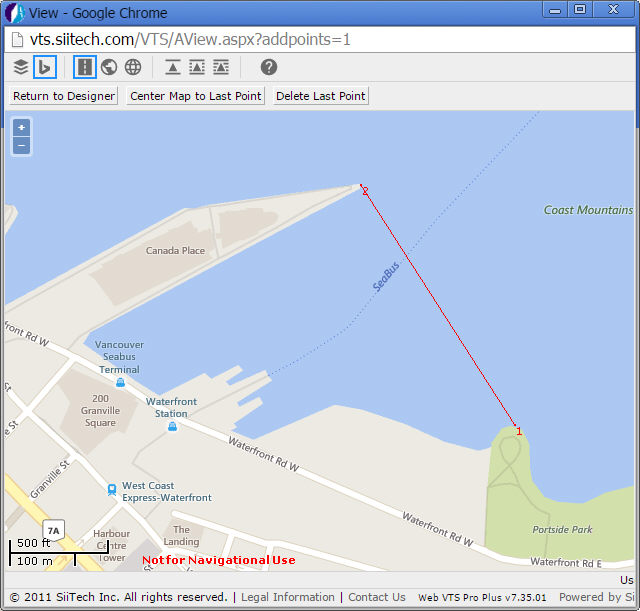The image size is (640, 611).
Task: Click Return to Designer button
Action: 64,96
